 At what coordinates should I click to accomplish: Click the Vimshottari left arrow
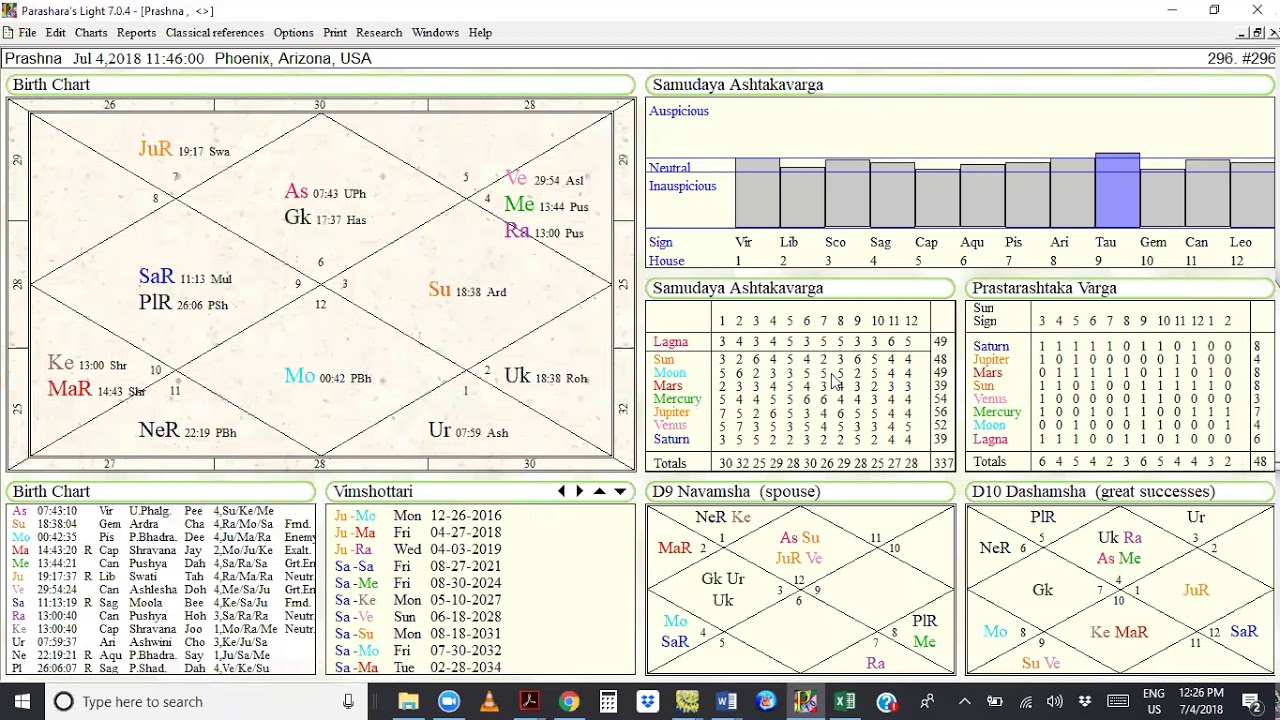click(x=561, y=491)
